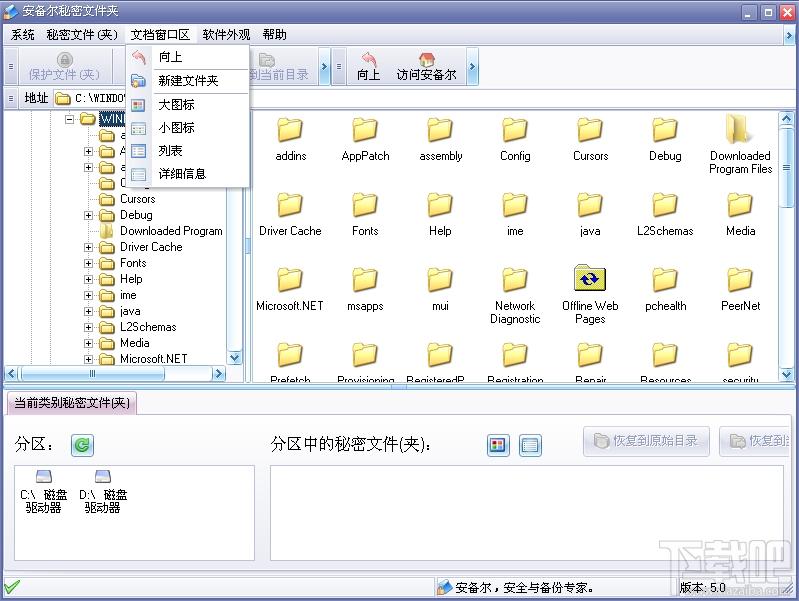Click tree scrollbar left arrow
This screenshot has height=601, width=799.
pyautogui.click(x=11, y=374)
